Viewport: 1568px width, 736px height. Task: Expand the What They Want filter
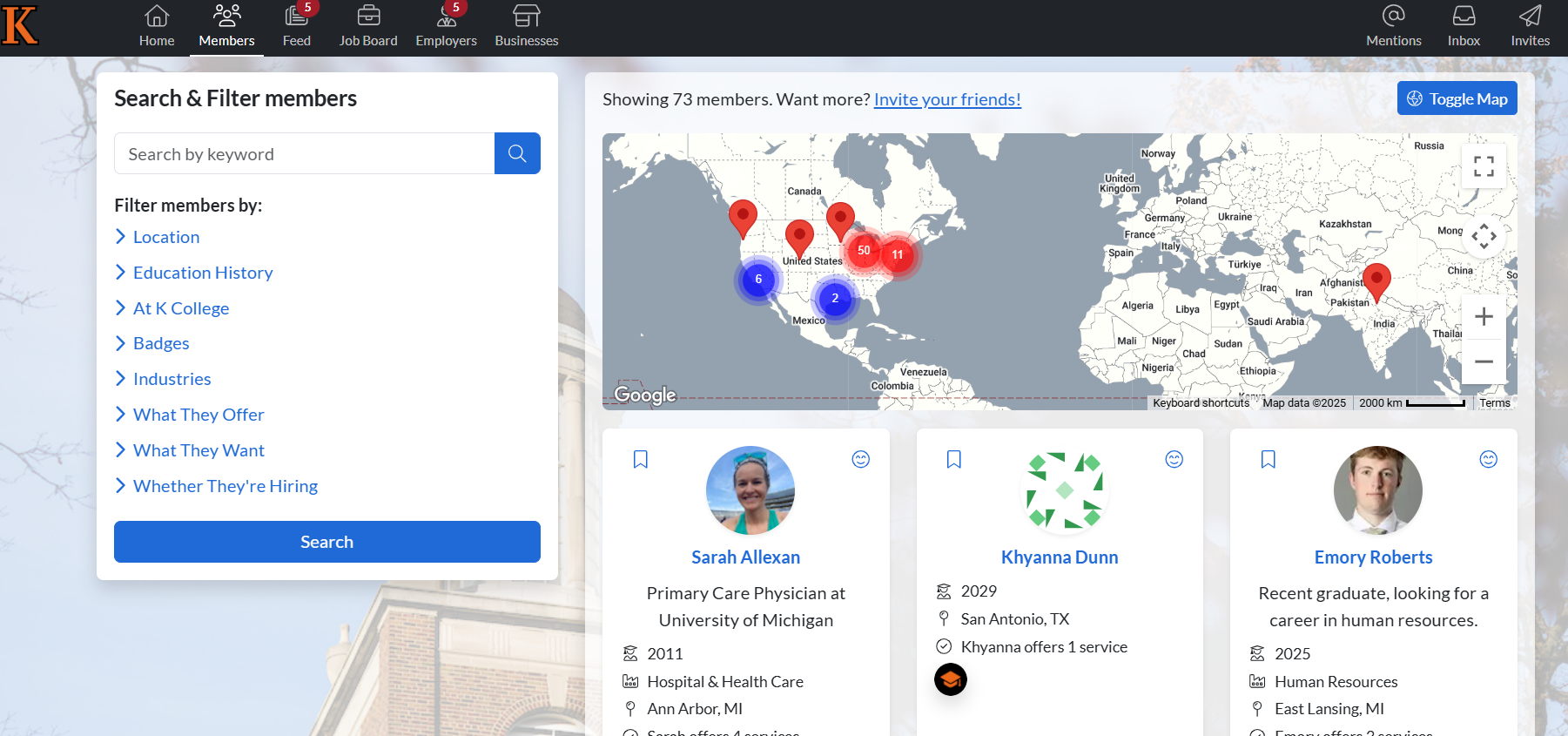[x=190, y=450]
